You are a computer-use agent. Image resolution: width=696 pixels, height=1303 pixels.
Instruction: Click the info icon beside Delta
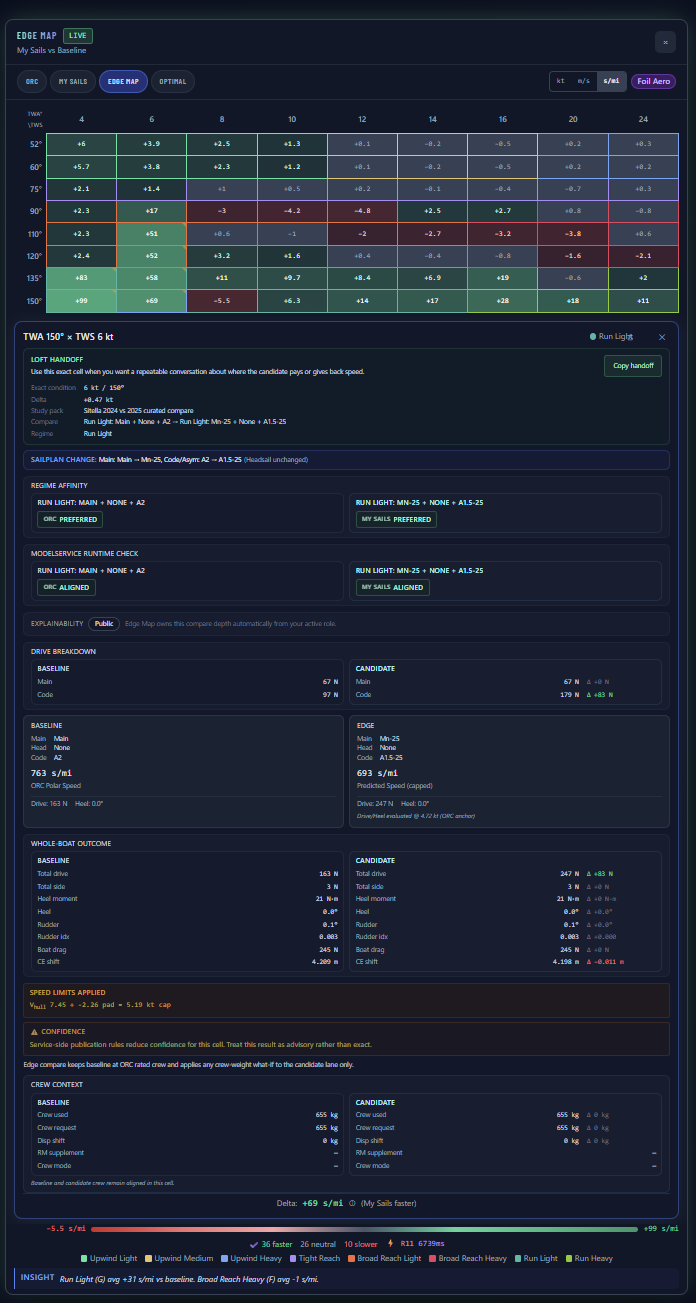click(x=352, y=1203)
